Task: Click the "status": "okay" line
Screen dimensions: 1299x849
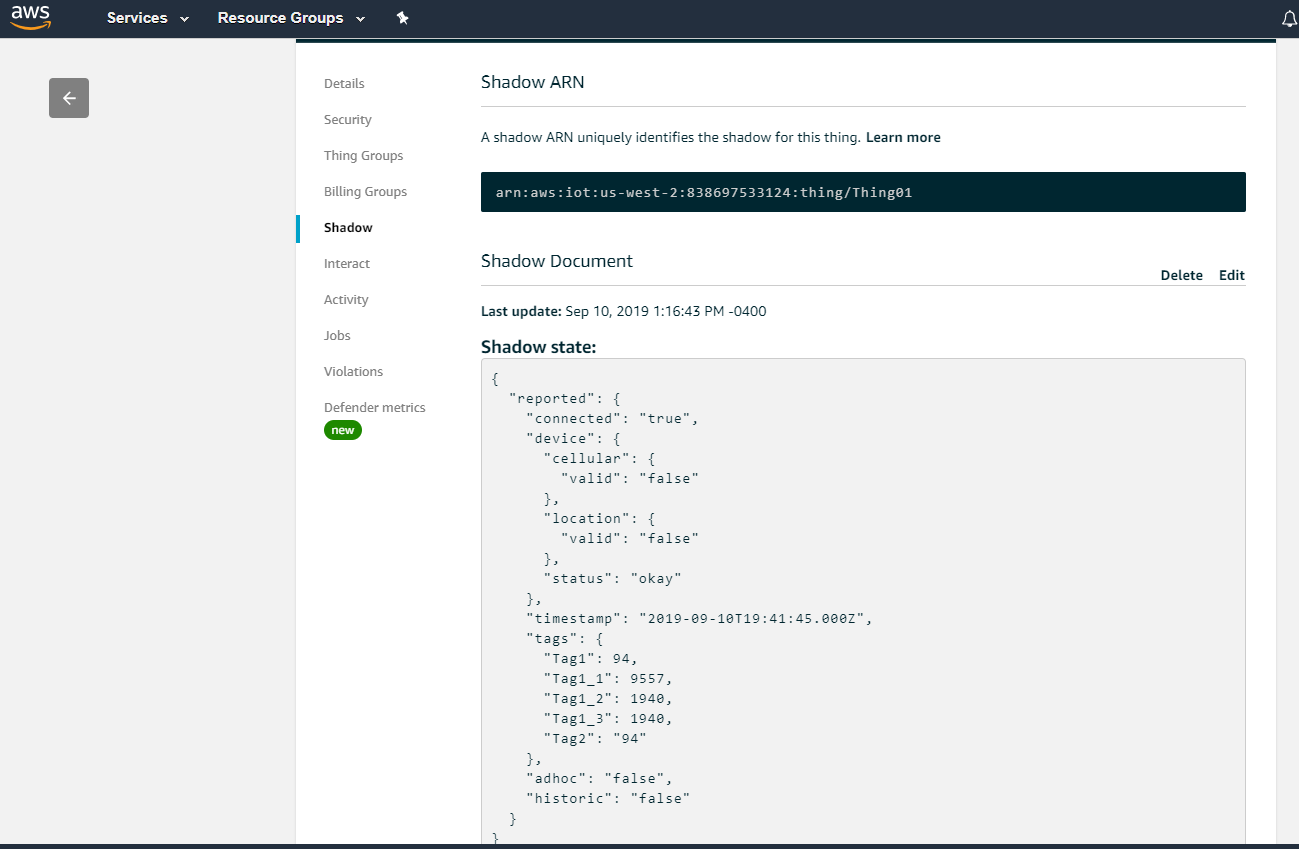Action: tap(612, 579)
